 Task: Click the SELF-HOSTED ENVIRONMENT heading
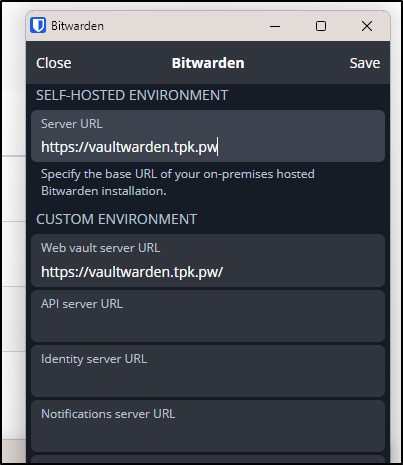[132, 95]
